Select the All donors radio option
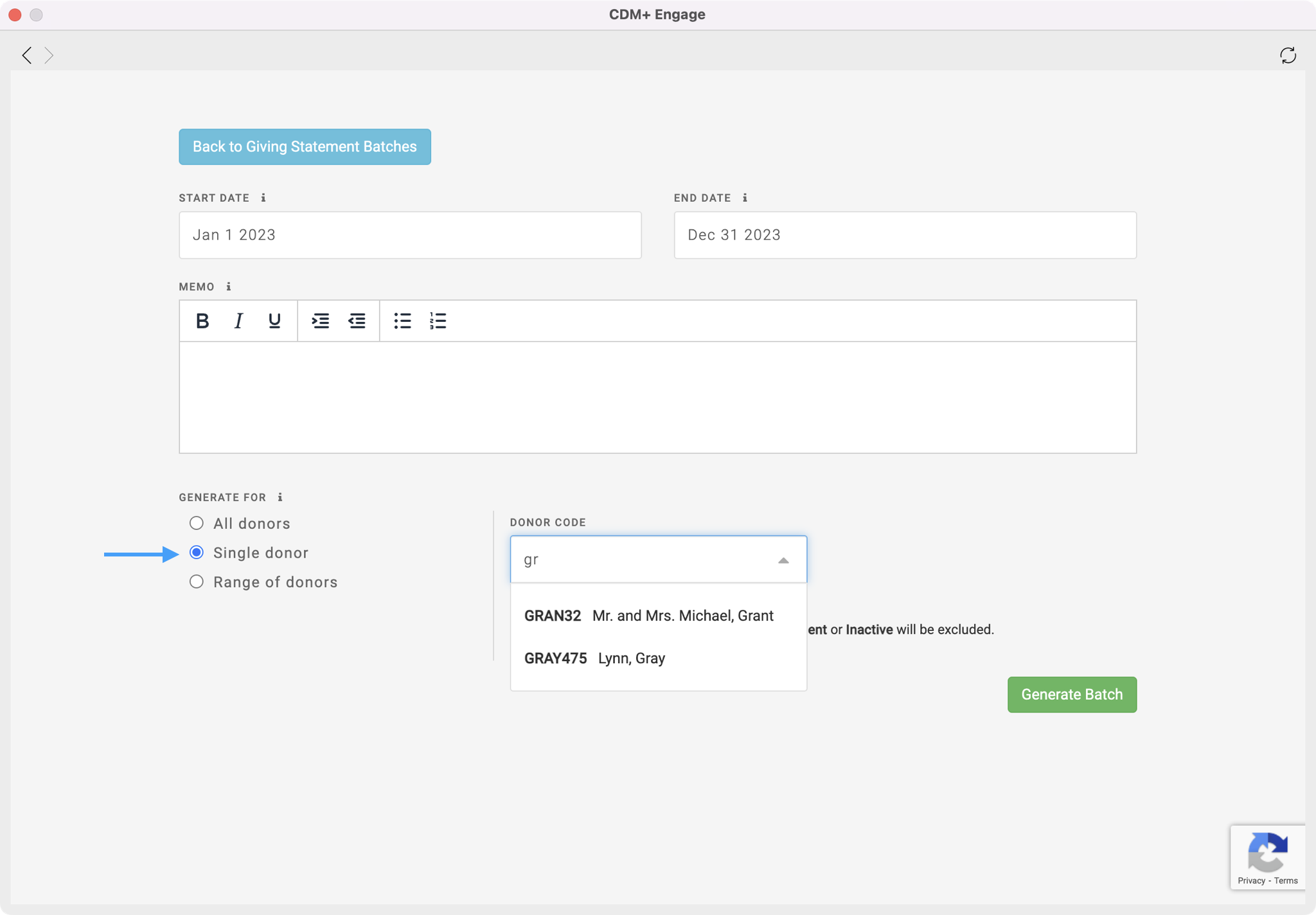 197,523
